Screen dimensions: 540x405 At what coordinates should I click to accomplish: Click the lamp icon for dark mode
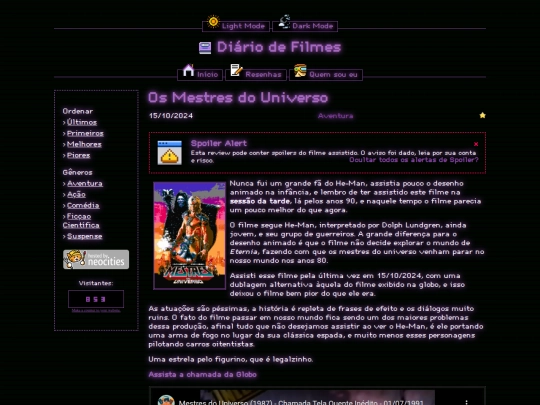pos(284,21)
